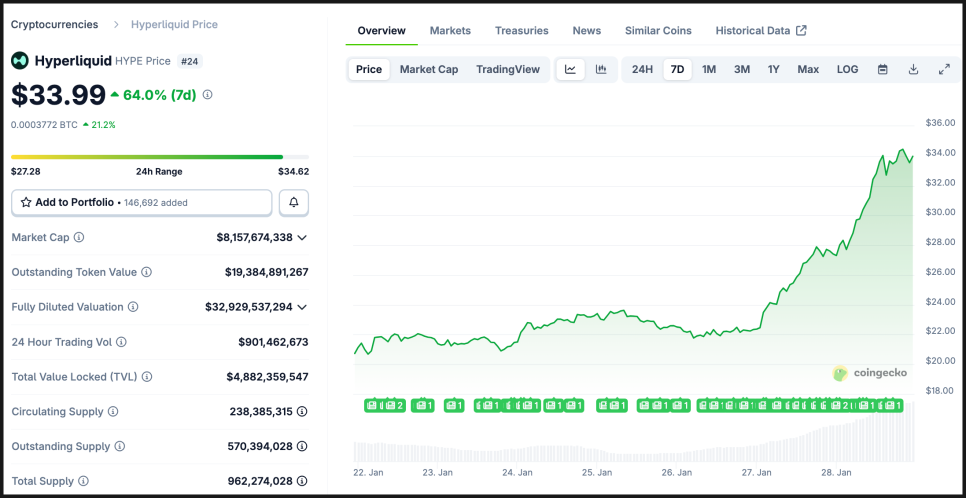Image resolution: width=966 pixels, height=498 pixels.
Task: Open the calendar date range picker
Action: 882,70
